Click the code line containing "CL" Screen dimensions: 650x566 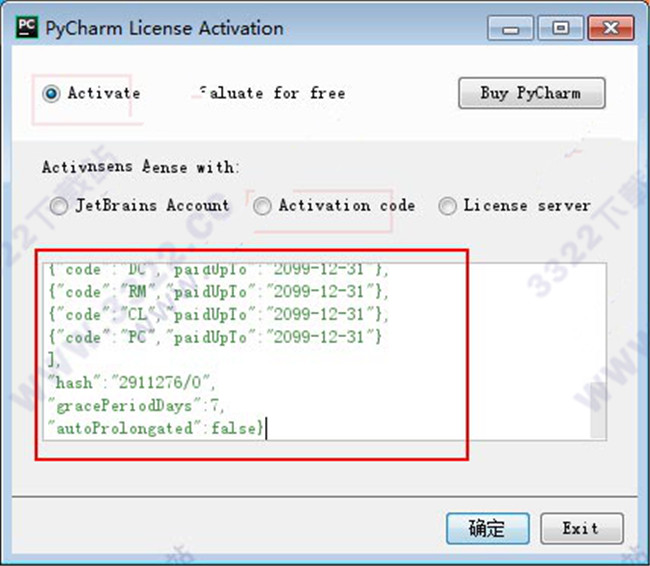[x=219, y=315]
